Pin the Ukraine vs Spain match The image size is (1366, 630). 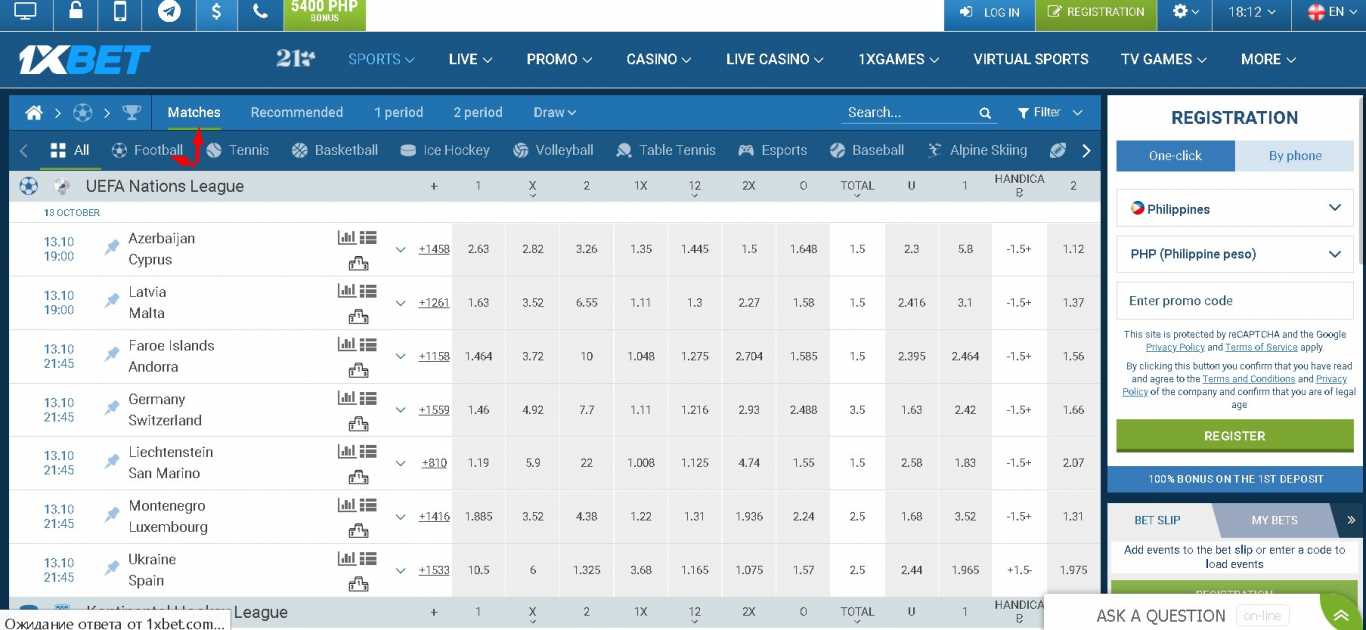pyautogui.click(x=112, y=570)
